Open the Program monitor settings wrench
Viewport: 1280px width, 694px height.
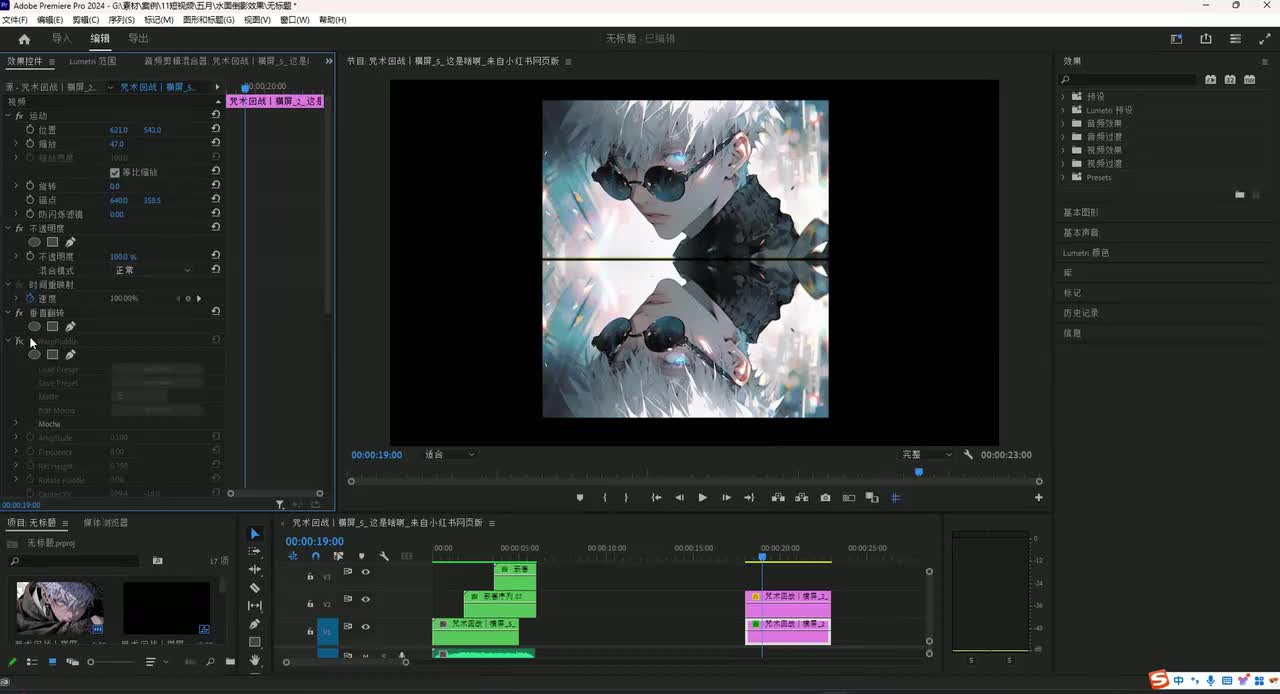968,455
